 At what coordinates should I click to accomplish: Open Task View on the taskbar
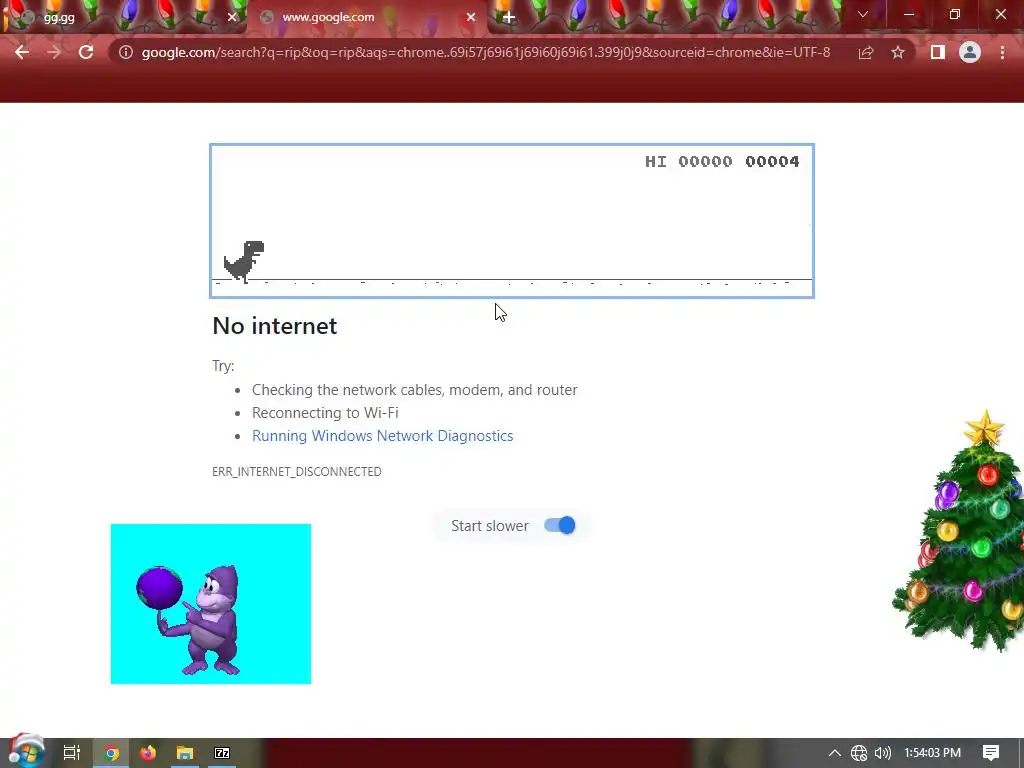tap(72, 753)
